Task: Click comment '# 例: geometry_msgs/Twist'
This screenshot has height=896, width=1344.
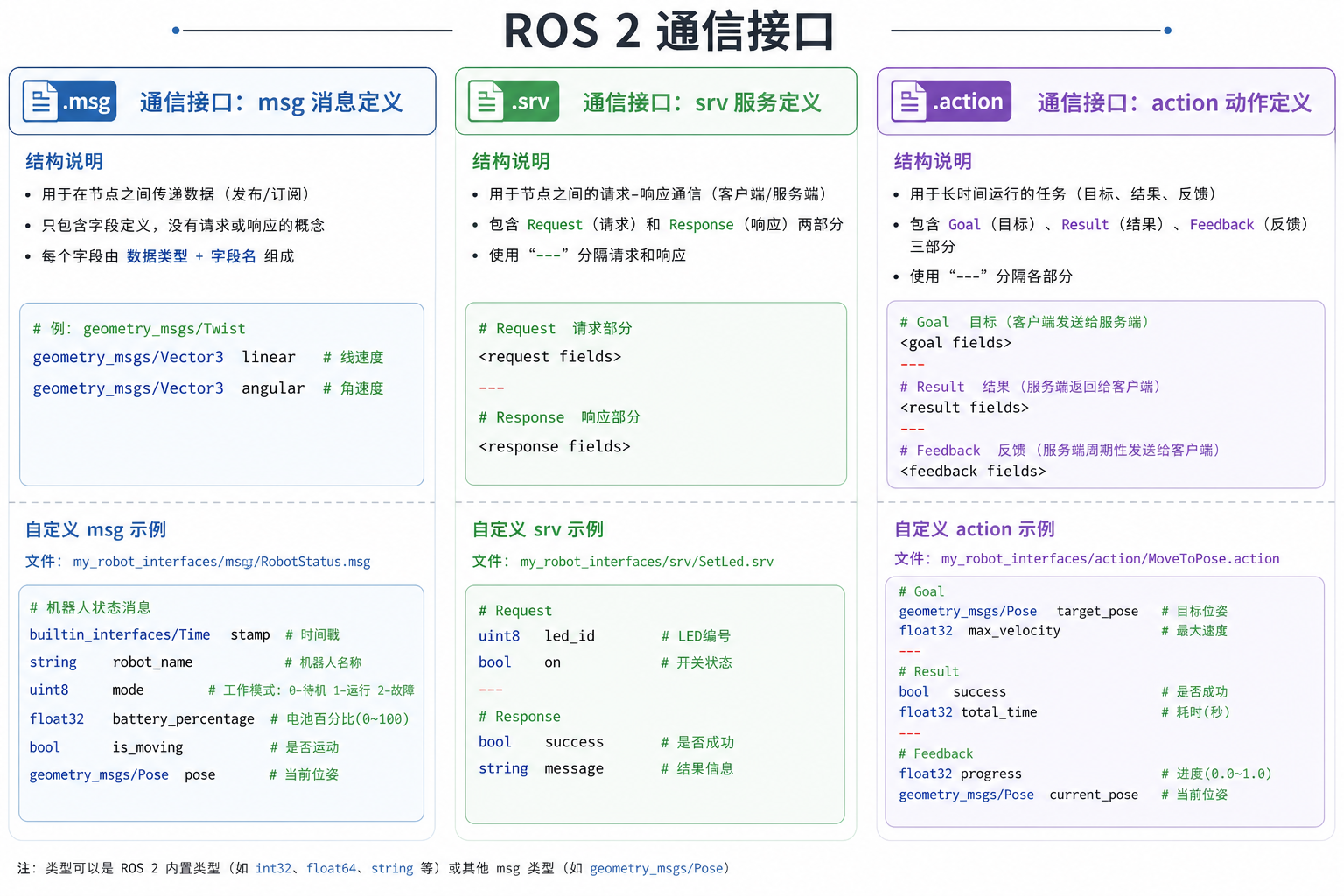Action: point(139,329)
